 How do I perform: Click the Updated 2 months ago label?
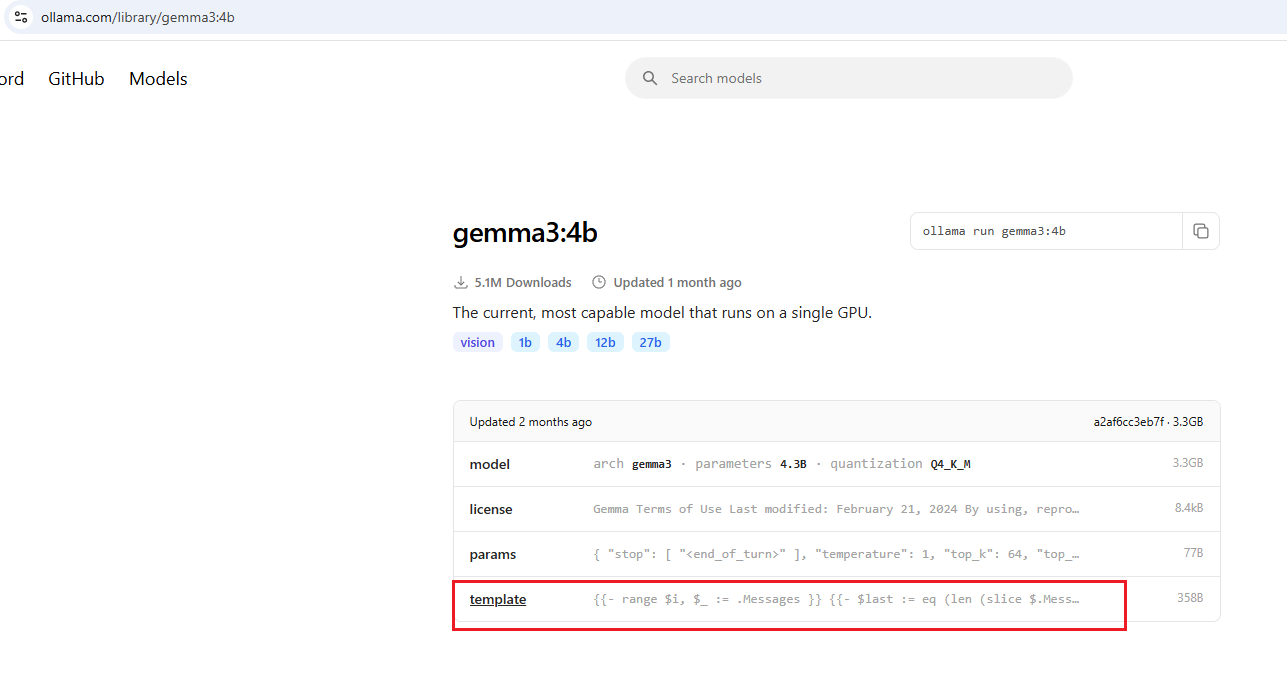pos(531,422)
